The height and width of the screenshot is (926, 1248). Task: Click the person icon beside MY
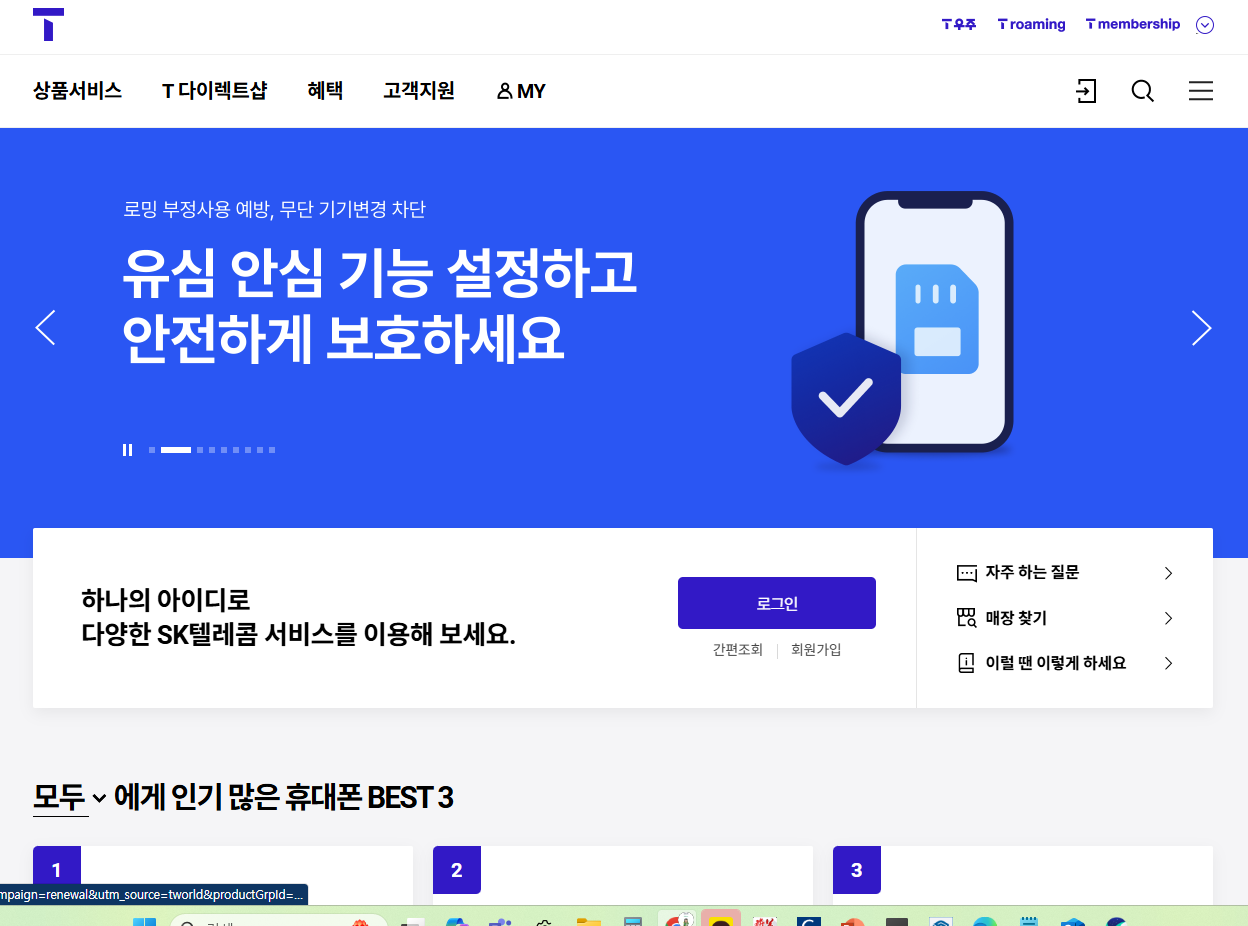coord(504,92)
